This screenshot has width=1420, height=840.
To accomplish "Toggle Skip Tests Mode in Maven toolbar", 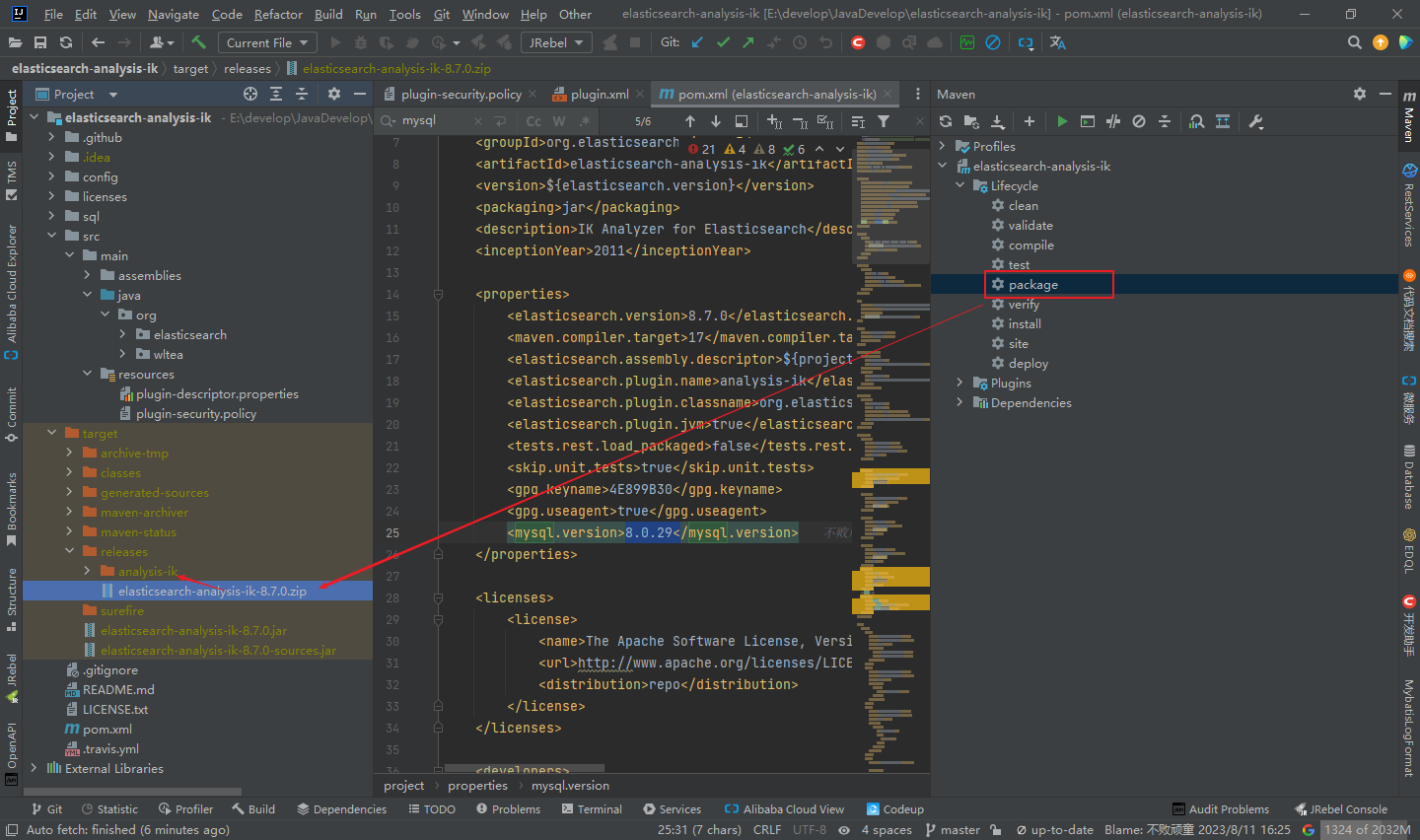I will [x=1139, y=121].
